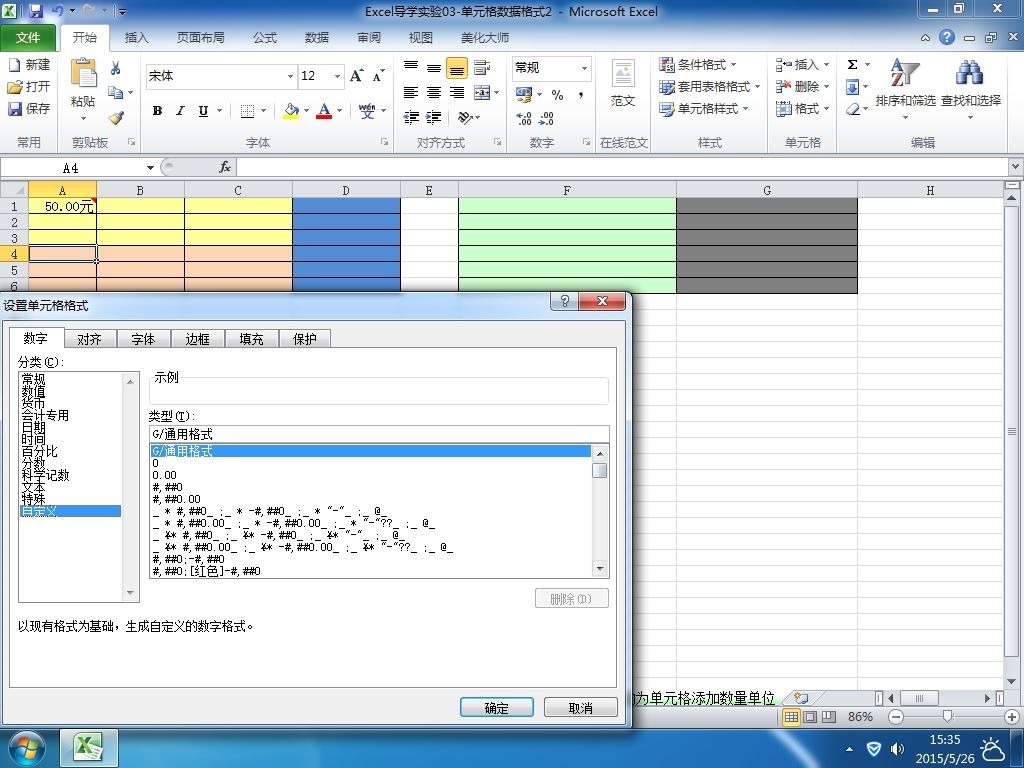The image size is (1024, 768).
Task: Switch to 数据 ribbon tab
Action: coord(317,38)
